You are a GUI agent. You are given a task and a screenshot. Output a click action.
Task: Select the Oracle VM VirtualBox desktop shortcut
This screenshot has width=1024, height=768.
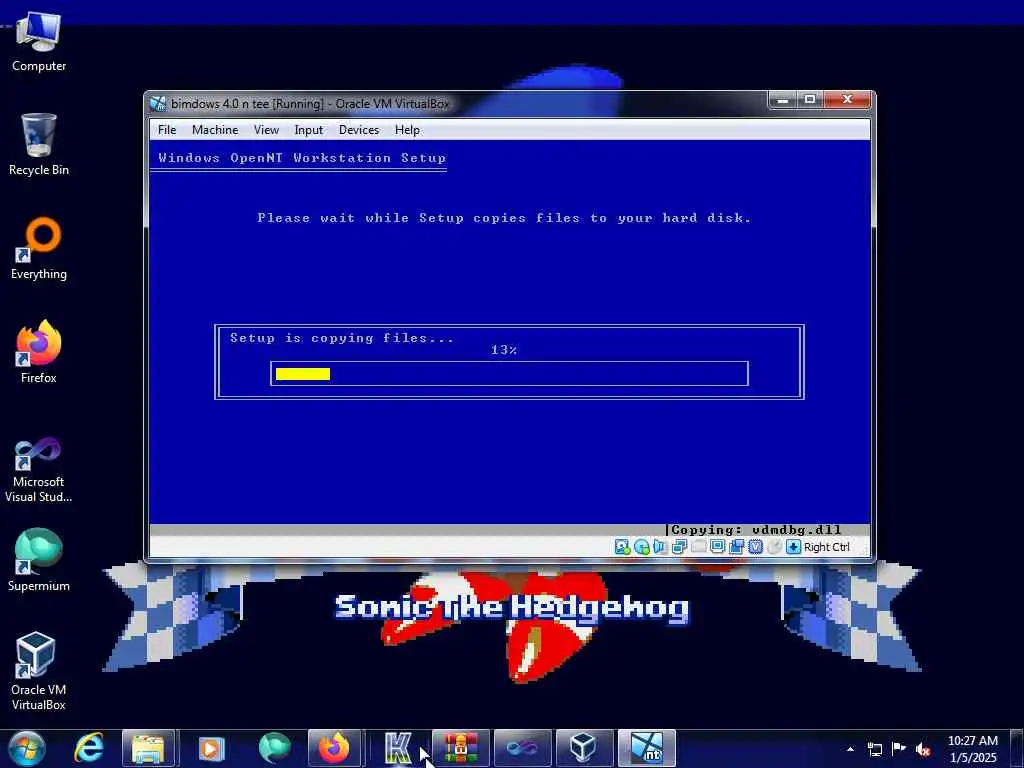pyautogui.click(x=39, y=671)
